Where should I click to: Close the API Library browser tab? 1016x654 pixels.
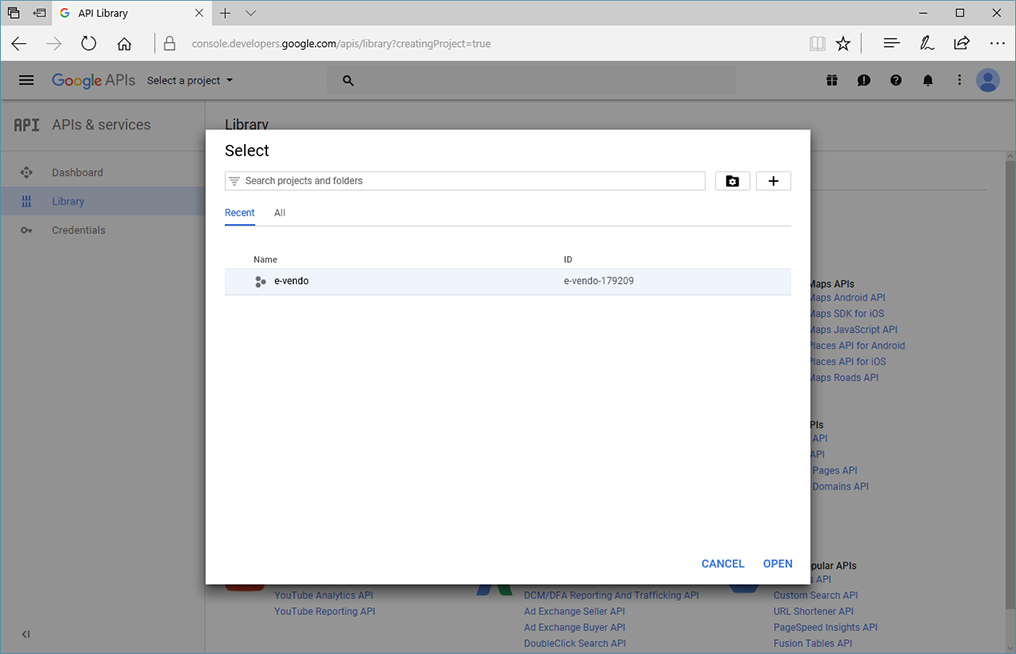pos(199,13)
